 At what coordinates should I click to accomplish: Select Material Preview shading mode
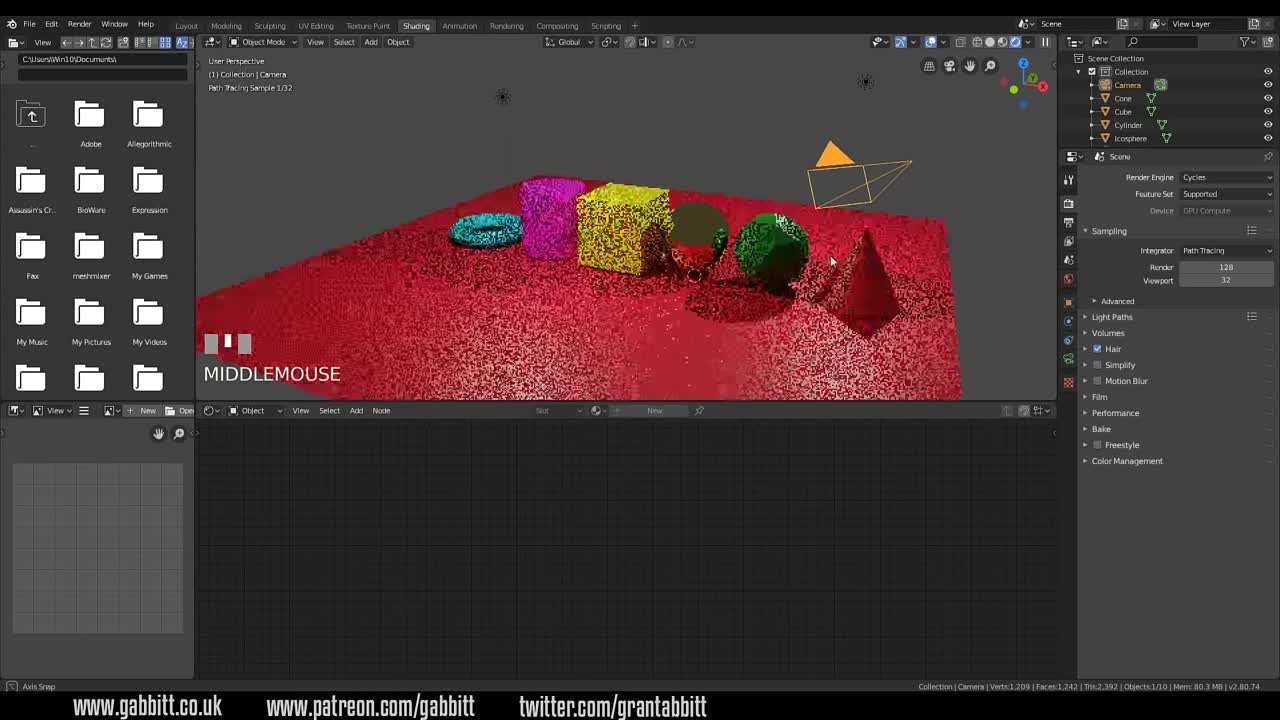(x=1002, y=41)
